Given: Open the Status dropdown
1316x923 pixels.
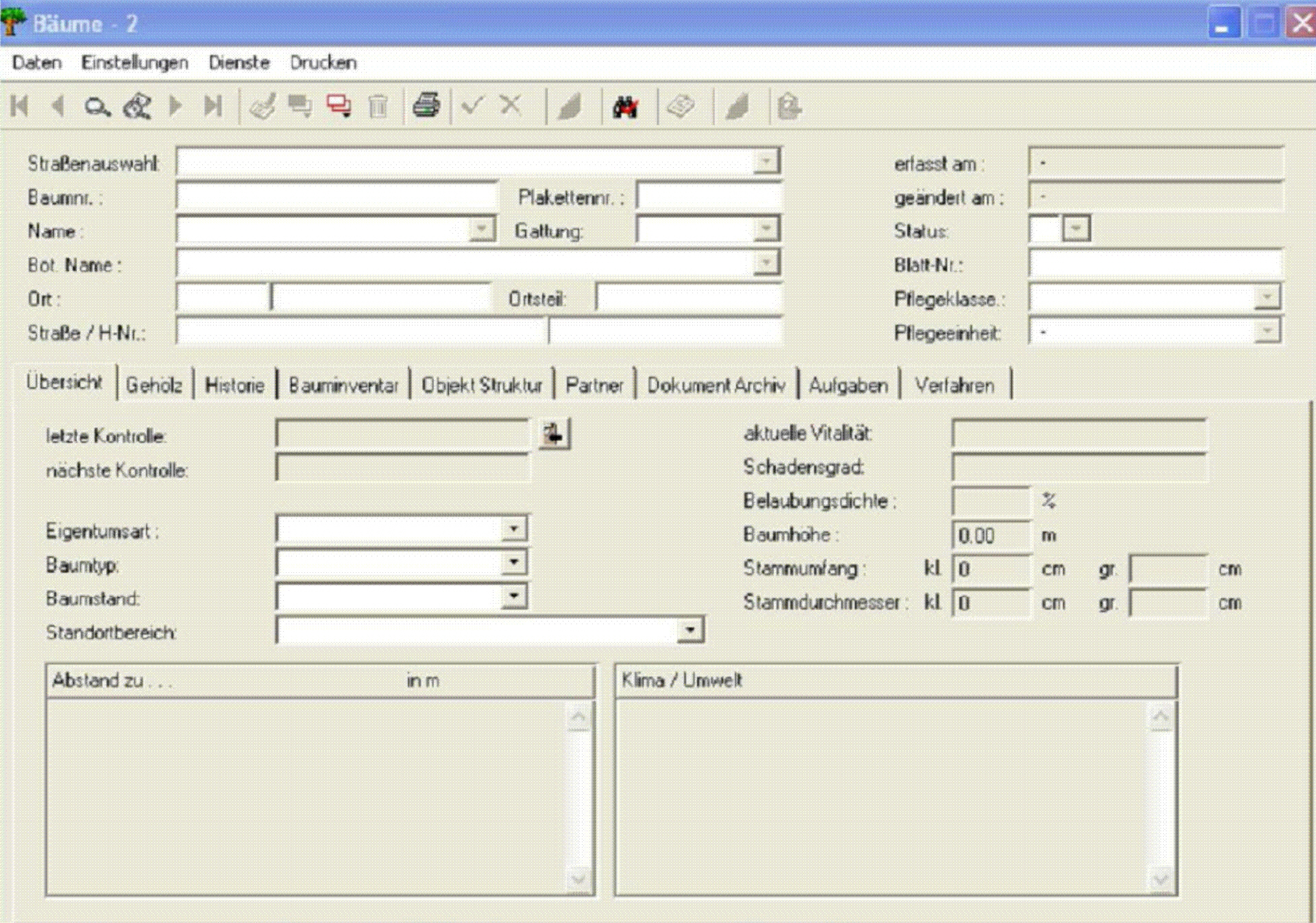Looking at the screenshot, I should (x=1076, y=229).
